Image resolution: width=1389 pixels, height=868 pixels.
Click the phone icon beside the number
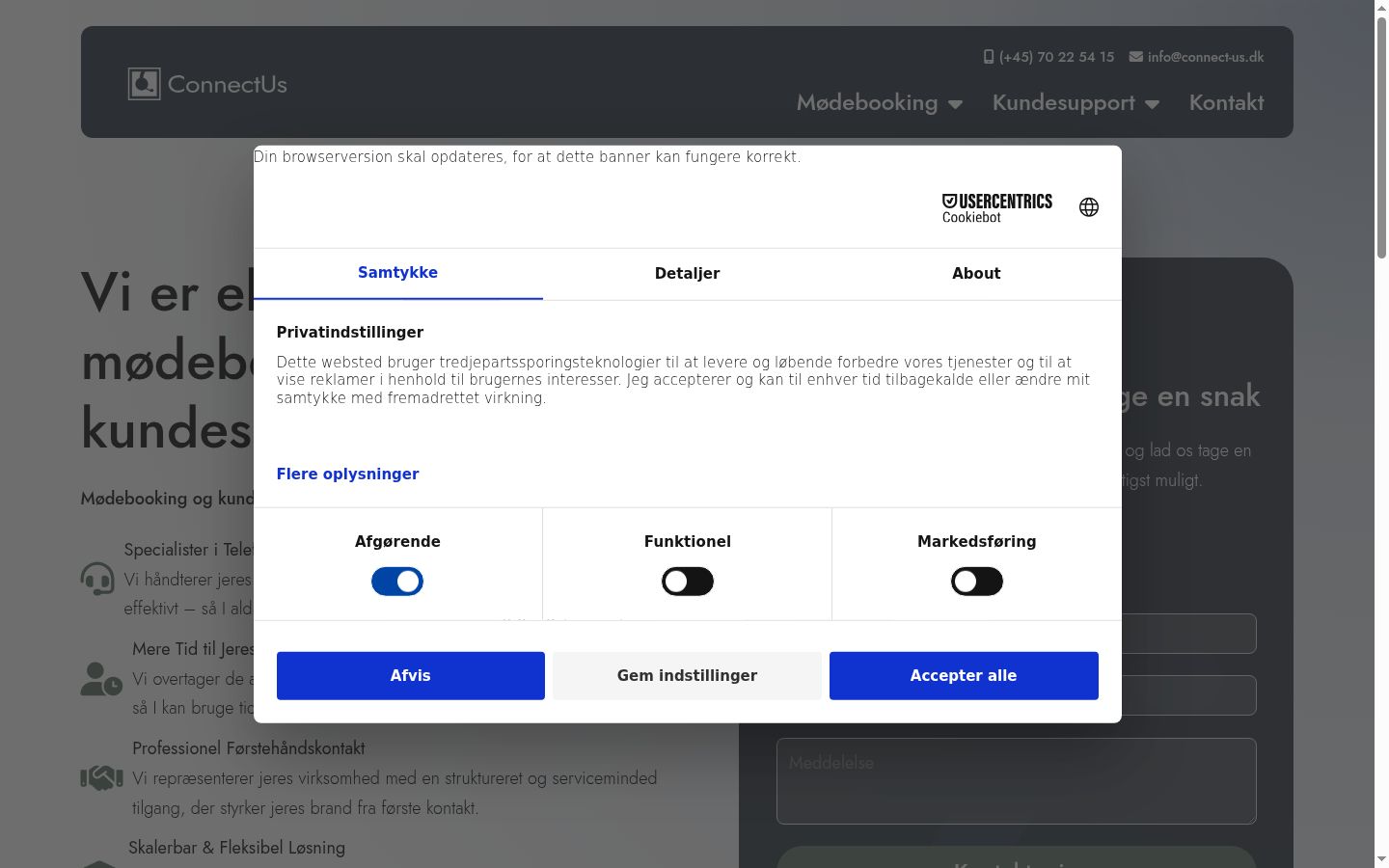pyautogui.click(x=989, y=57)
